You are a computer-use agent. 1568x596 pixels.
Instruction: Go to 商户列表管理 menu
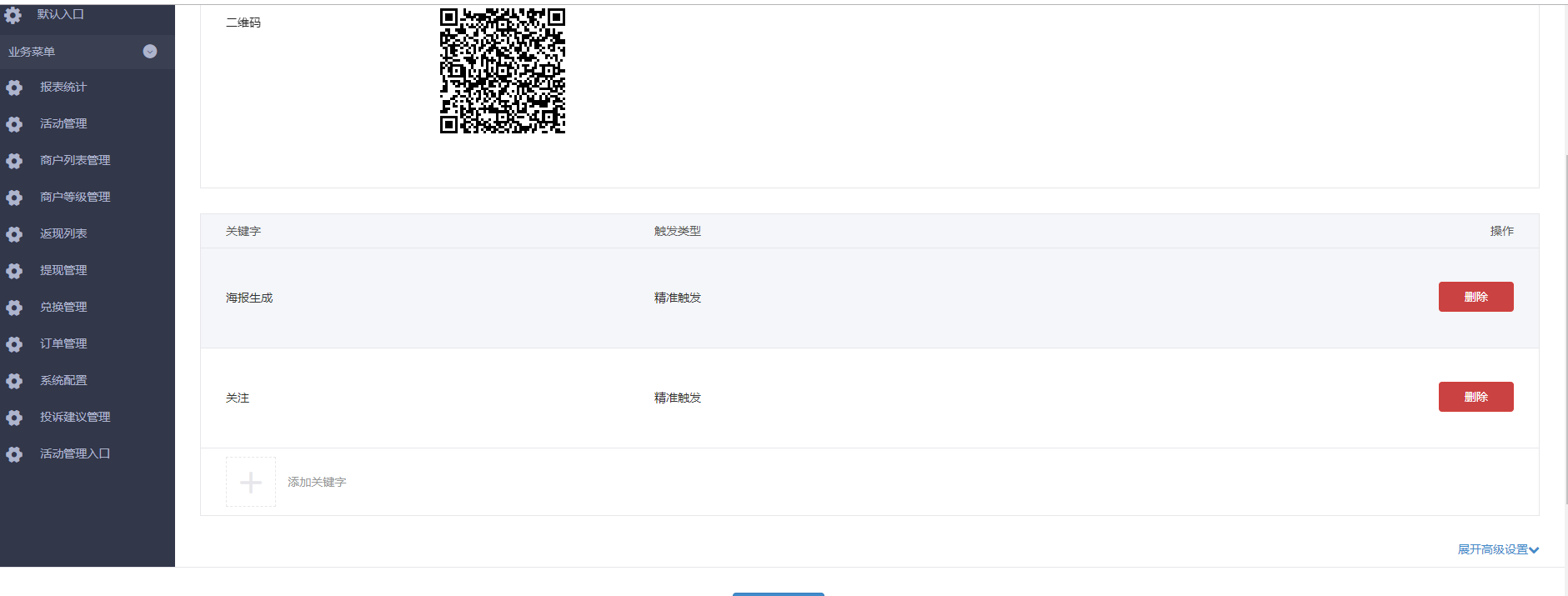75,160
